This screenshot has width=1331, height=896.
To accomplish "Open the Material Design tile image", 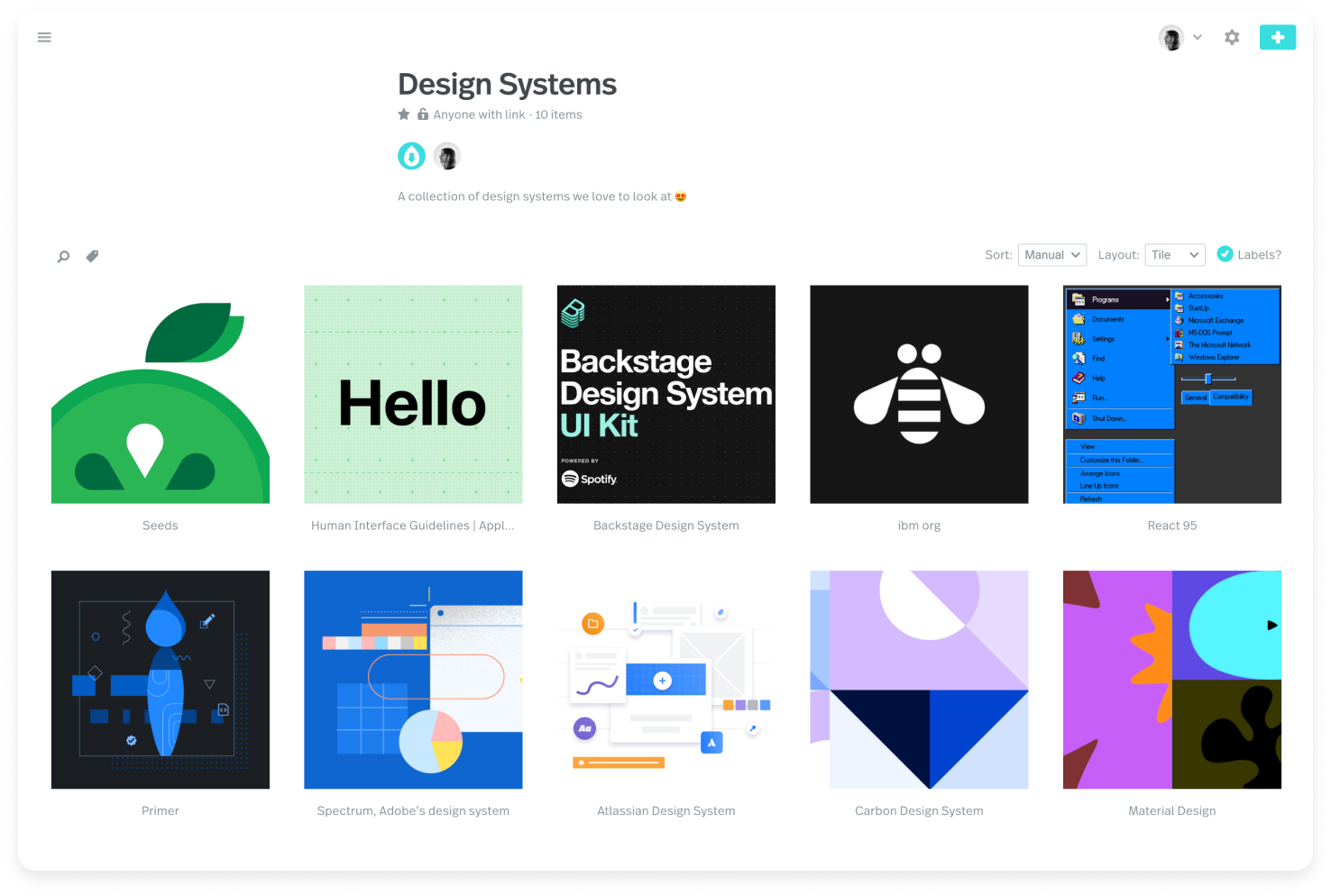I will [x=1172, y=680].
